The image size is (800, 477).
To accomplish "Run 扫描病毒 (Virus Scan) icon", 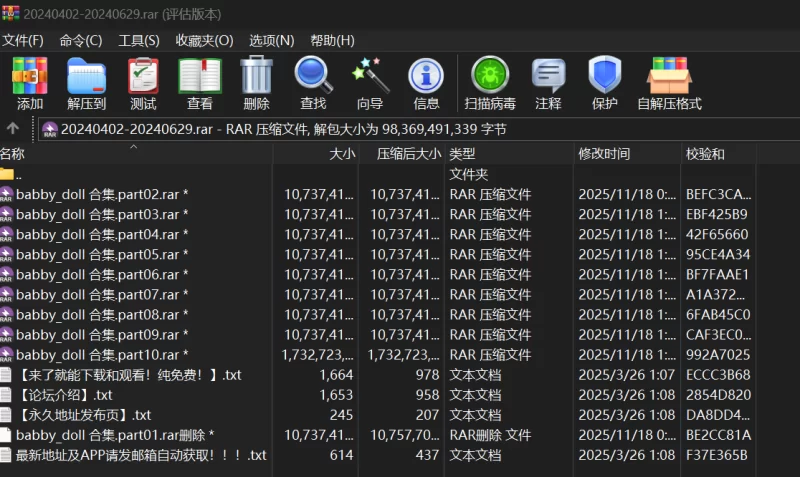I will [x=490, y=82].
